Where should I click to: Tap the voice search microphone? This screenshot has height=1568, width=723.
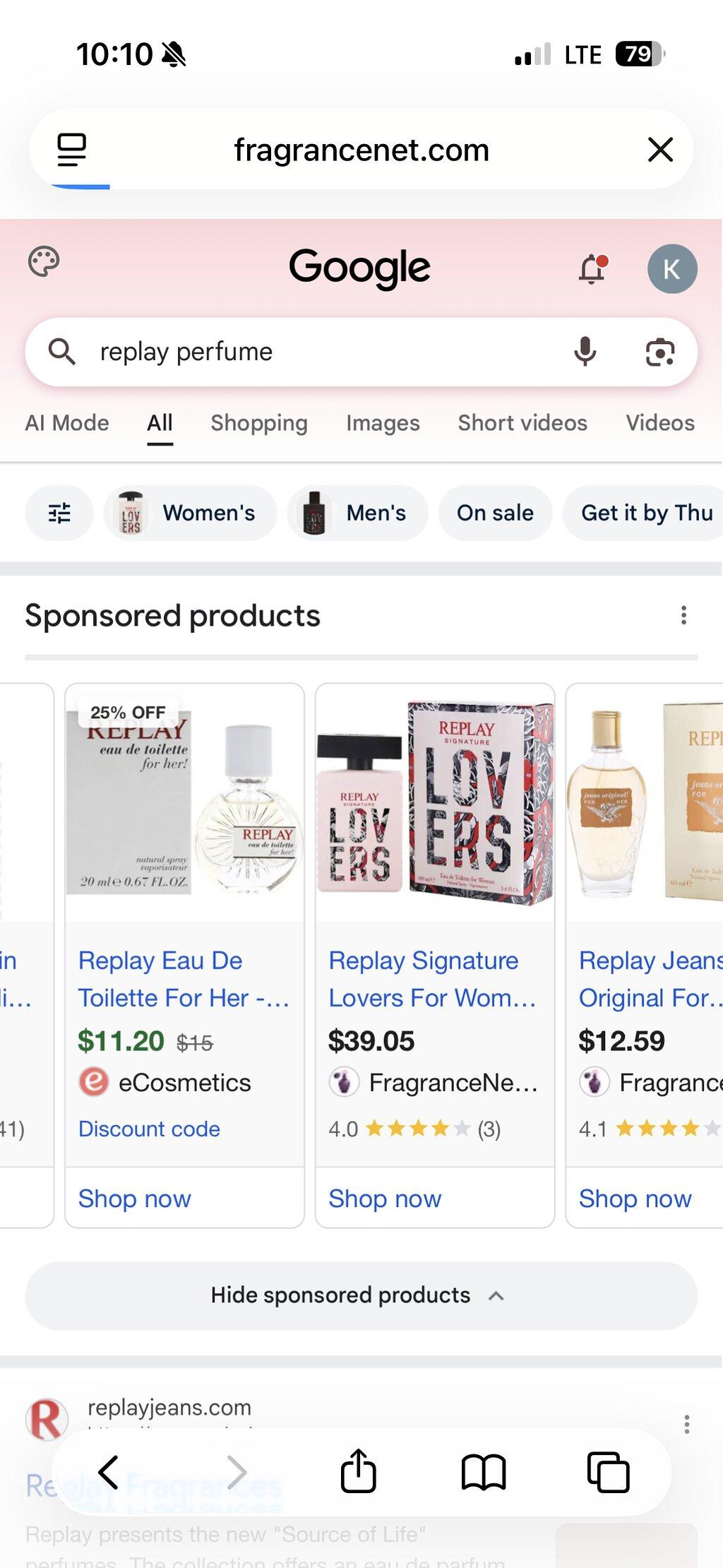[585, 352]
